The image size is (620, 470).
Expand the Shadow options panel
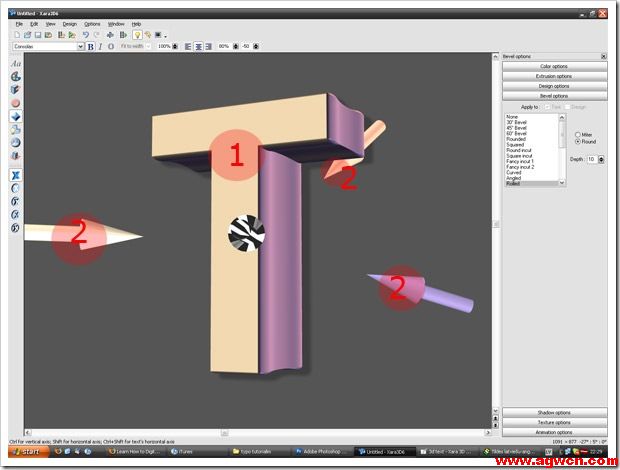(x=554, y=412)
